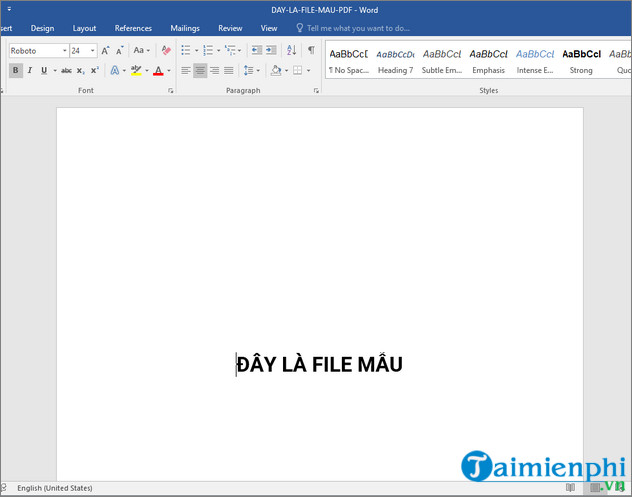632x497 pixels.
Task: Switch to Read Mode view
Action: 570,488
